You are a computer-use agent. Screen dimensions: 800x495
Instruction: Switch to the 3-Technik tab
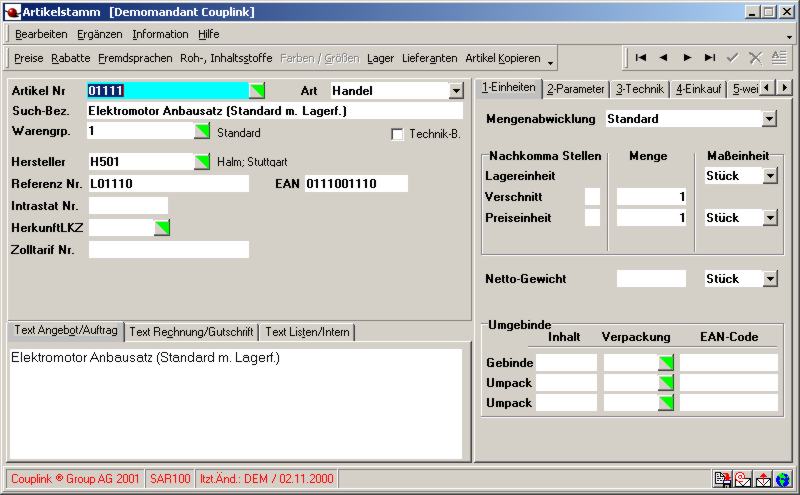pos(640,89)
